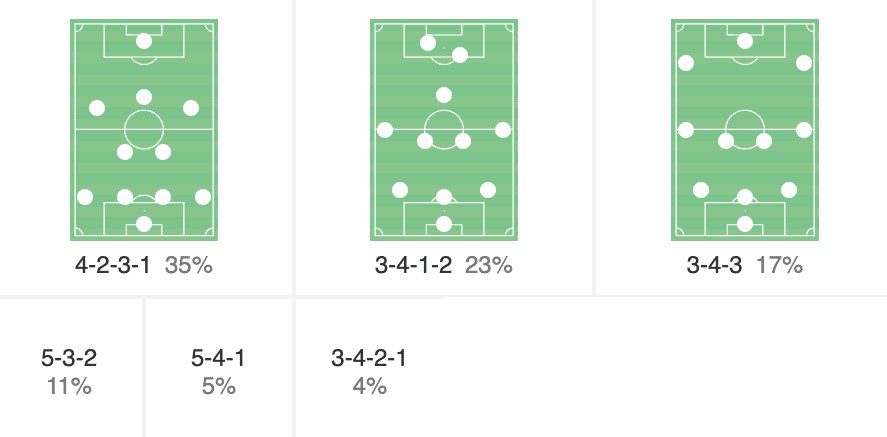
Task: Click the 35% usage figure
Action: click(x=189, y=266)
